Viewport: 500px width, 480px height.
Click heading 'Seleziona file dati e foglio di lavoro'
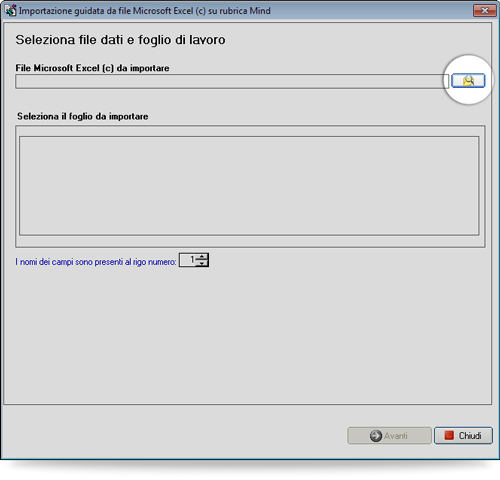120,40
